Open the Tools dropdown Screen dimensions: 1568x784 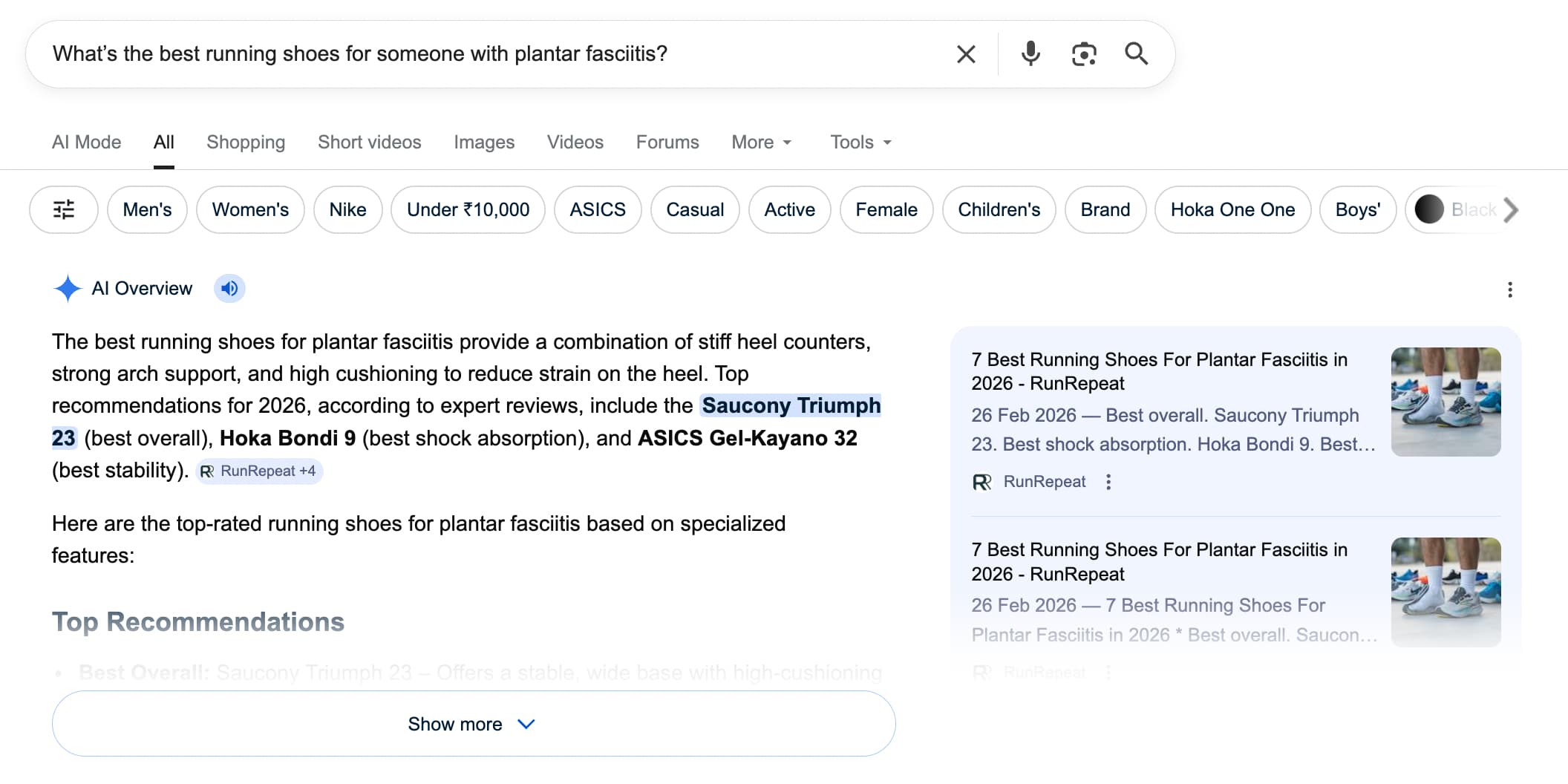click(x=859, y=142)
